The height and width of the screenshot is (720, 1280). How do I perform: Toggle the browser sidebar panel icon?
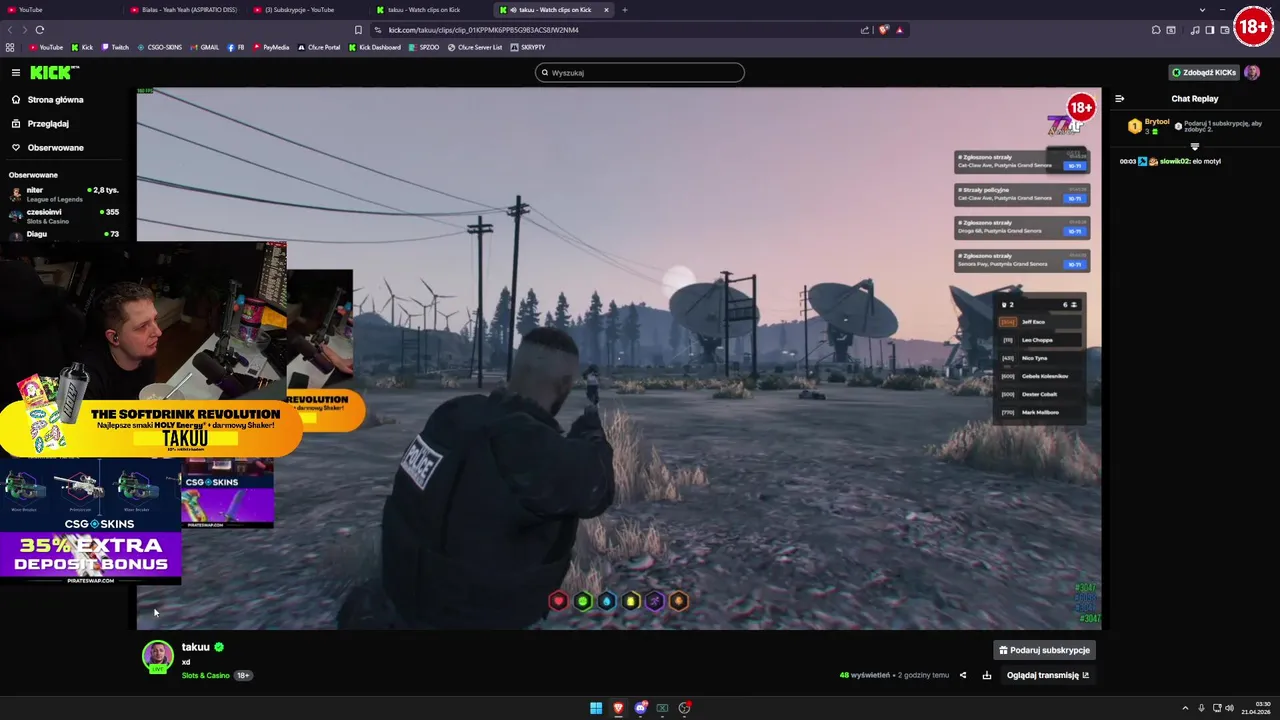pyautogui.click(x=1210, y=30)
